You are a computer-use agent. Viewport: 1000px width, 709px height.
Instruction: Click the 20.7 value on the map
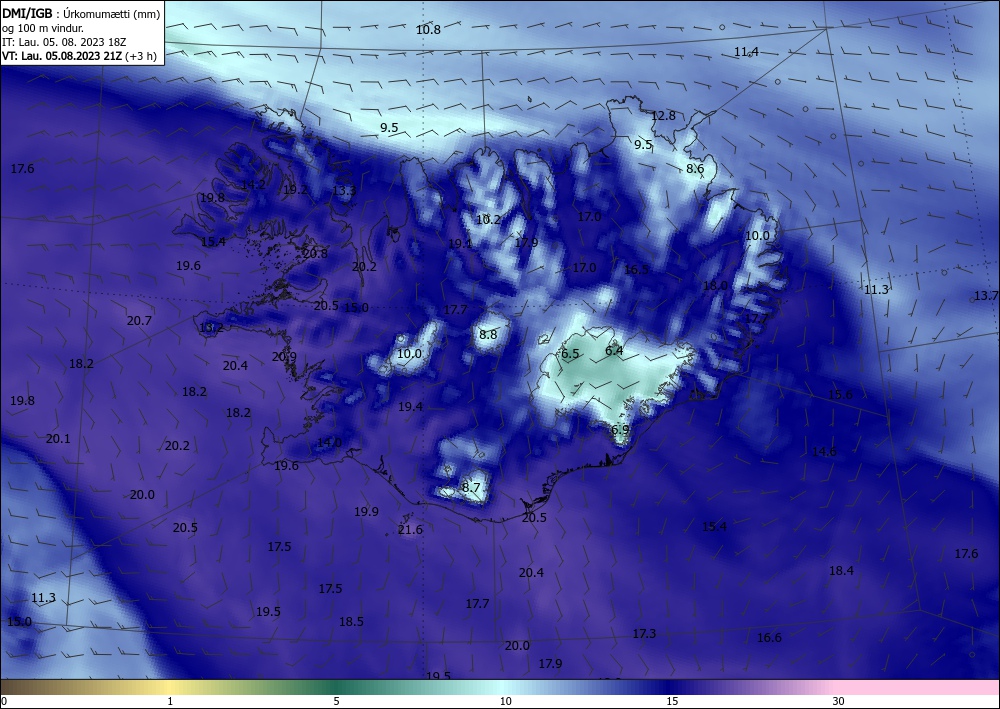pos(139,320)
